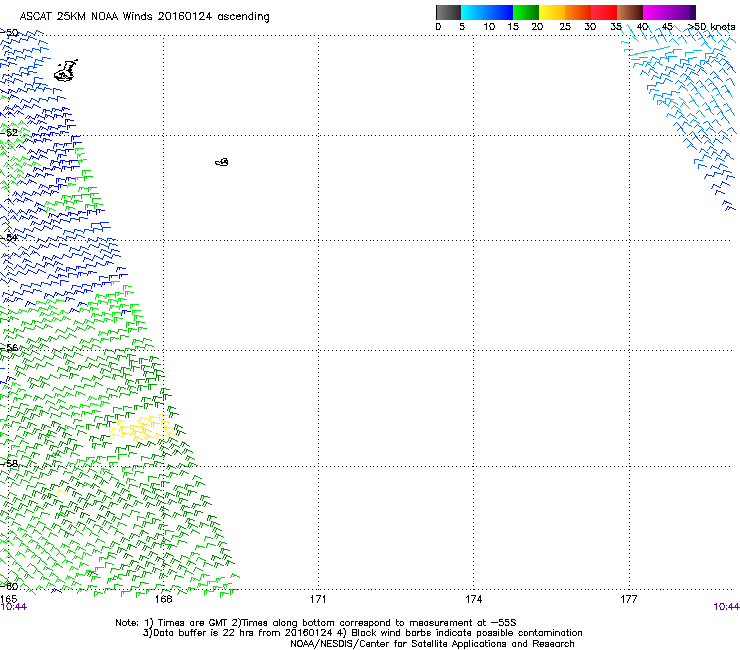
Task: Click the "25" label under the color bar
Action: (565, 26)
